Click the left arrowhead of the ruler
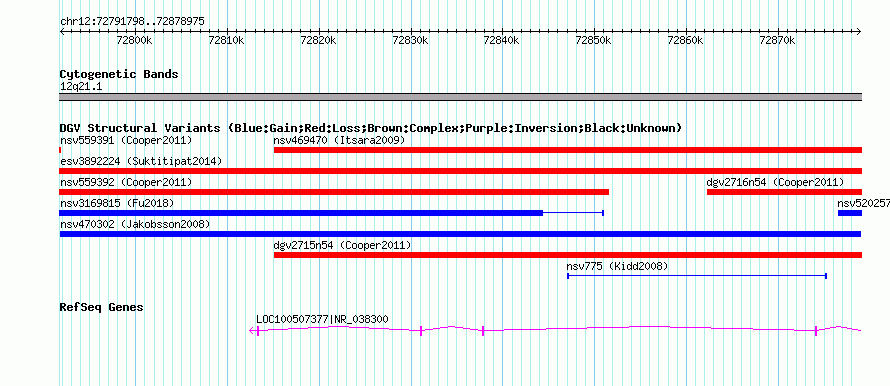The image size is (890, 386). click(62, 32)
